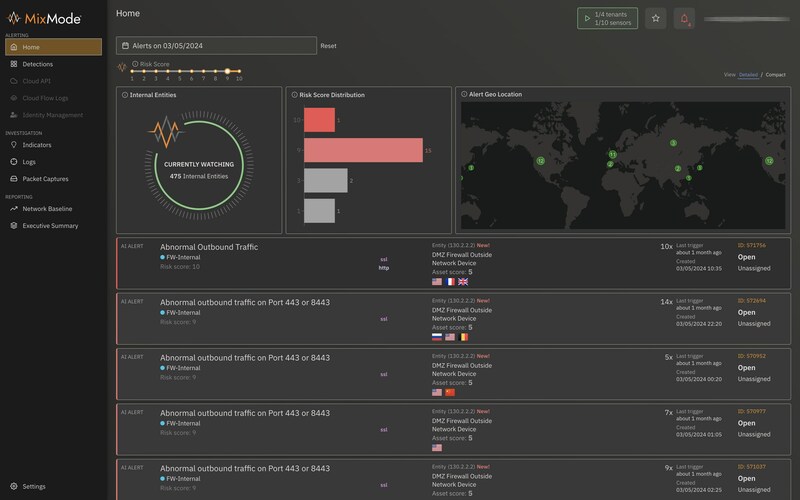This screenshot has width=800, height=500.
Task: Click the MixMode logo
Action: tap(44, 19)
